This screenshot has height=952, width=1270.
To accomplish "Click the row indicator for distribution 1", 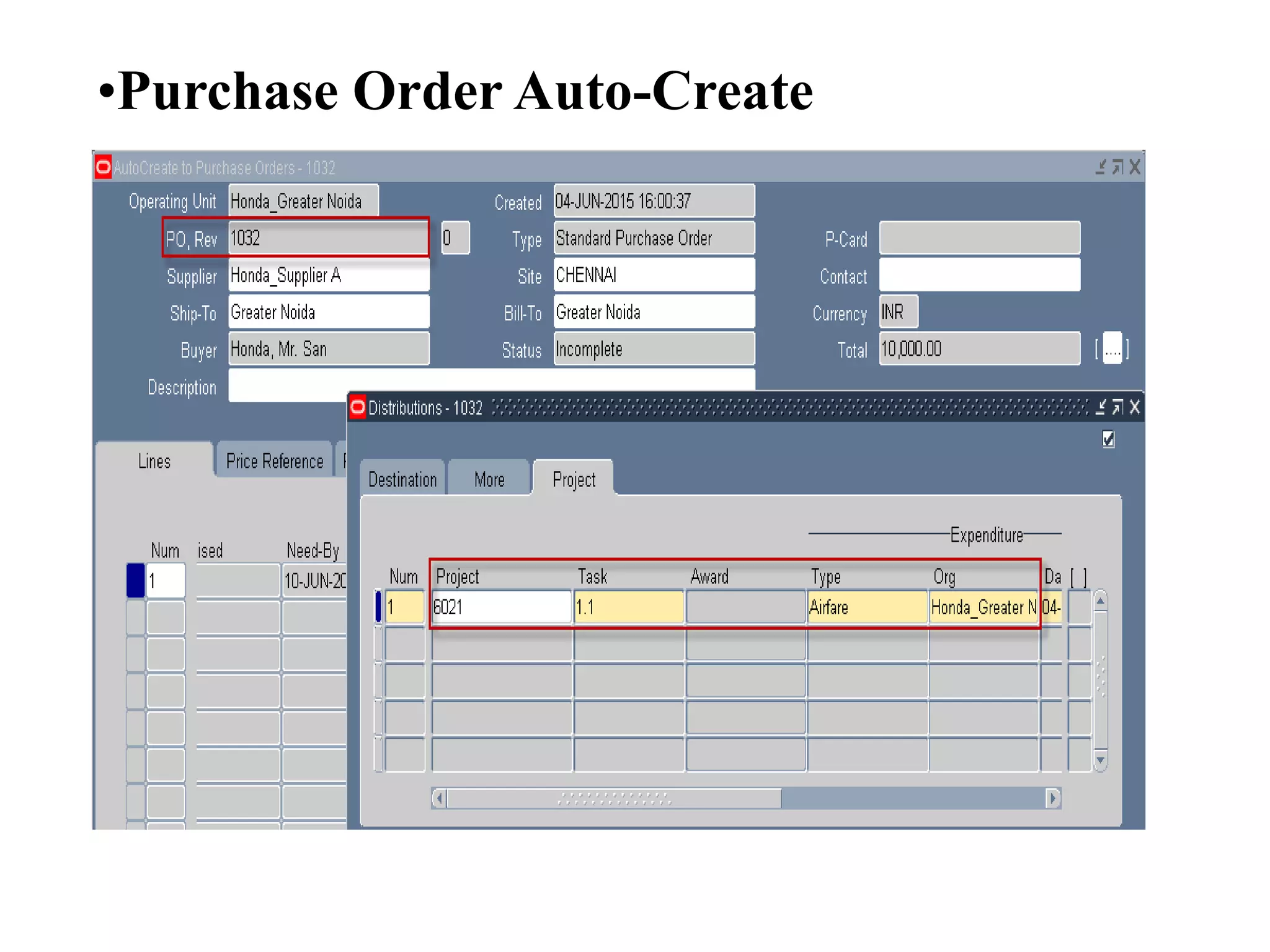I will (378, 607).
